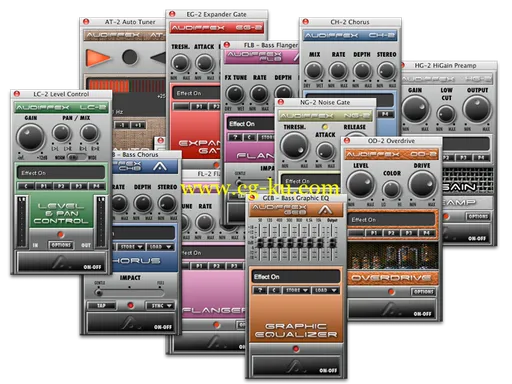Select preset P4 in LC-2 Level Control
Viewport: 512px width, 384px height.
[96, 186]
